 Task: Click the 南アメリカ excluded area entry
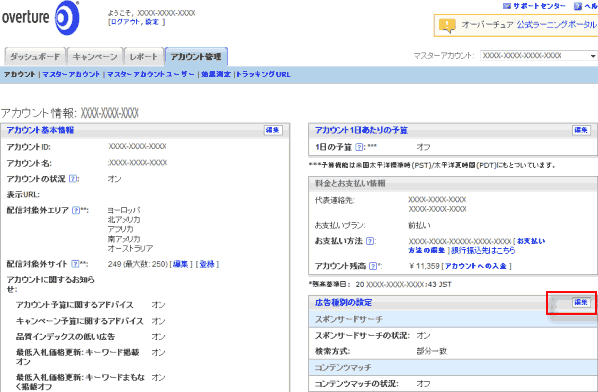tap(124, 239)
